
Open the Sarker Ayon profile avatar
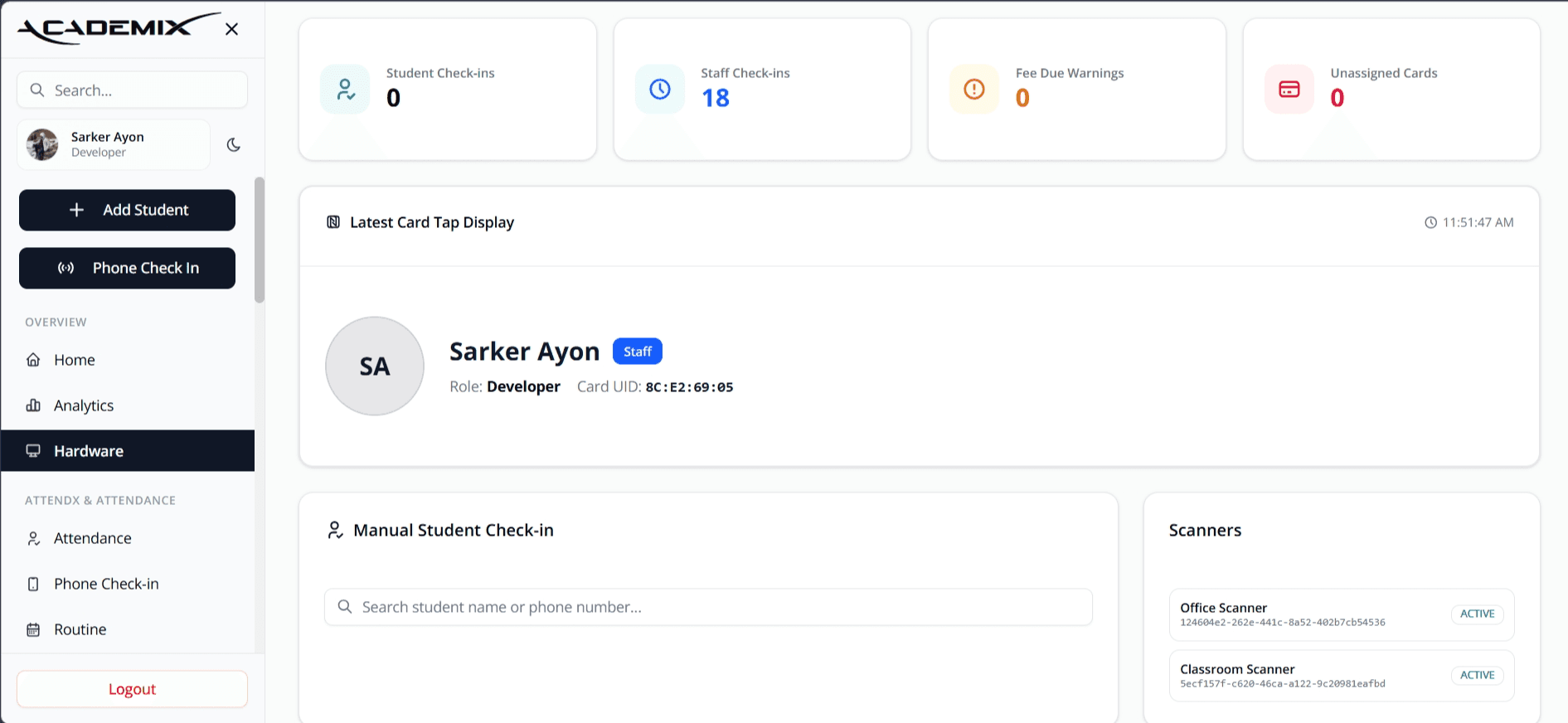(42, 144)
